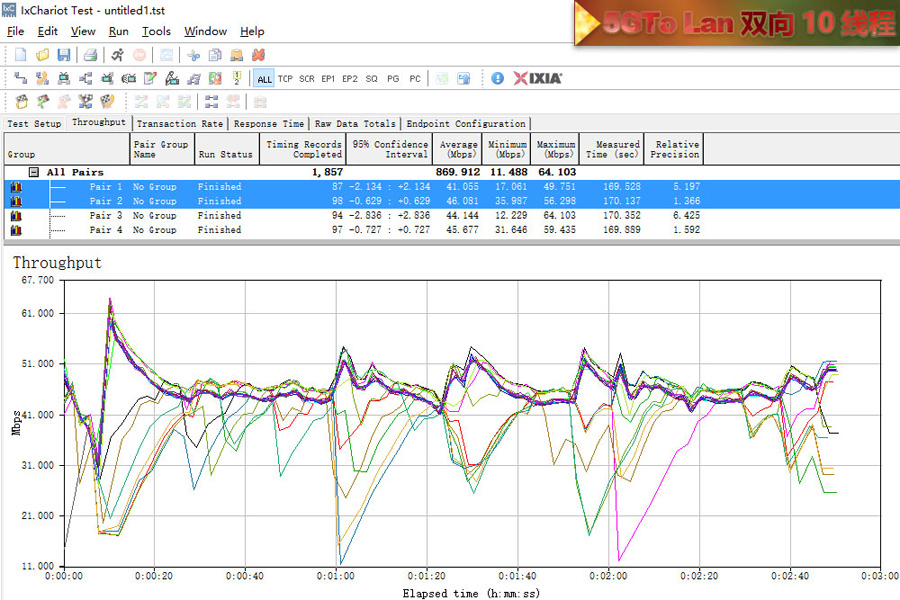Print results using the printer icon
The image size is (900, 600).
[x=90, y=55]
